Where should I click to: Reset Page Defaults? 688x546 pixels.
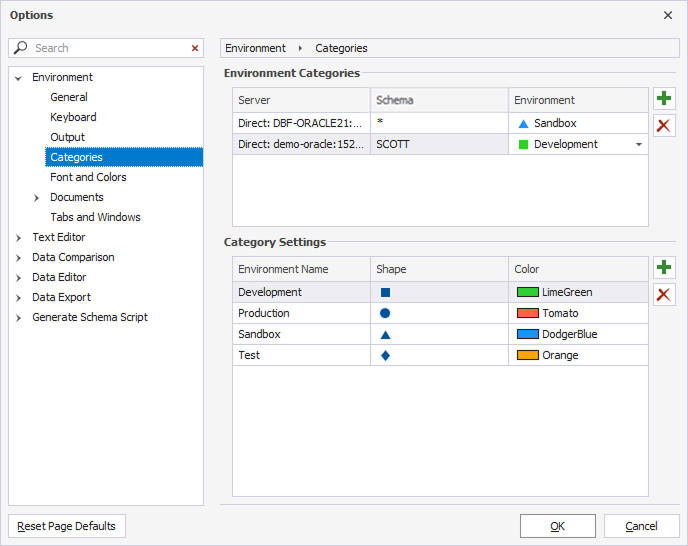click(x=67, y=526)
